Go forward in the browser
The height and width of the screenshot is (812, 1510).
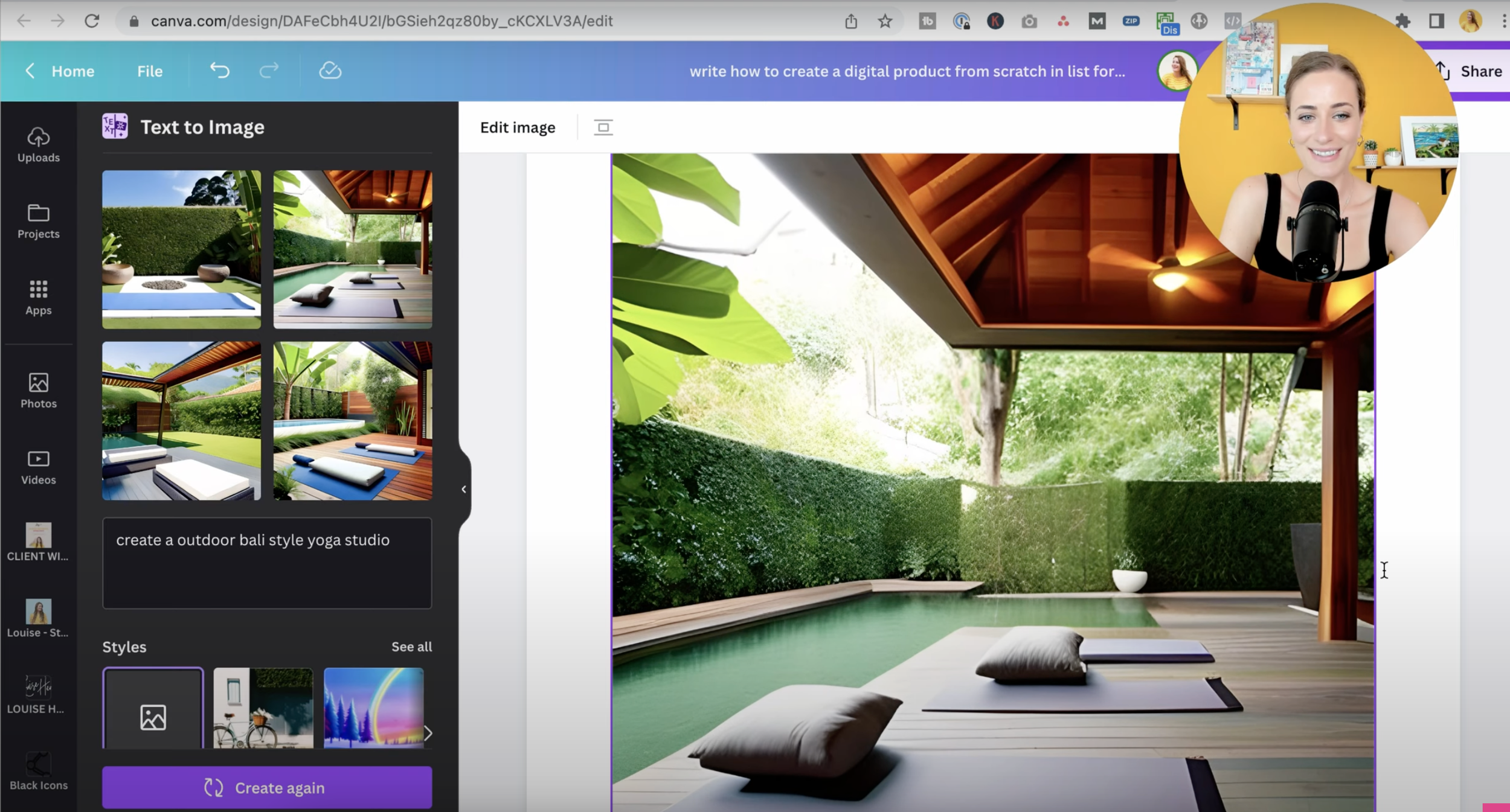coord(57,21)
